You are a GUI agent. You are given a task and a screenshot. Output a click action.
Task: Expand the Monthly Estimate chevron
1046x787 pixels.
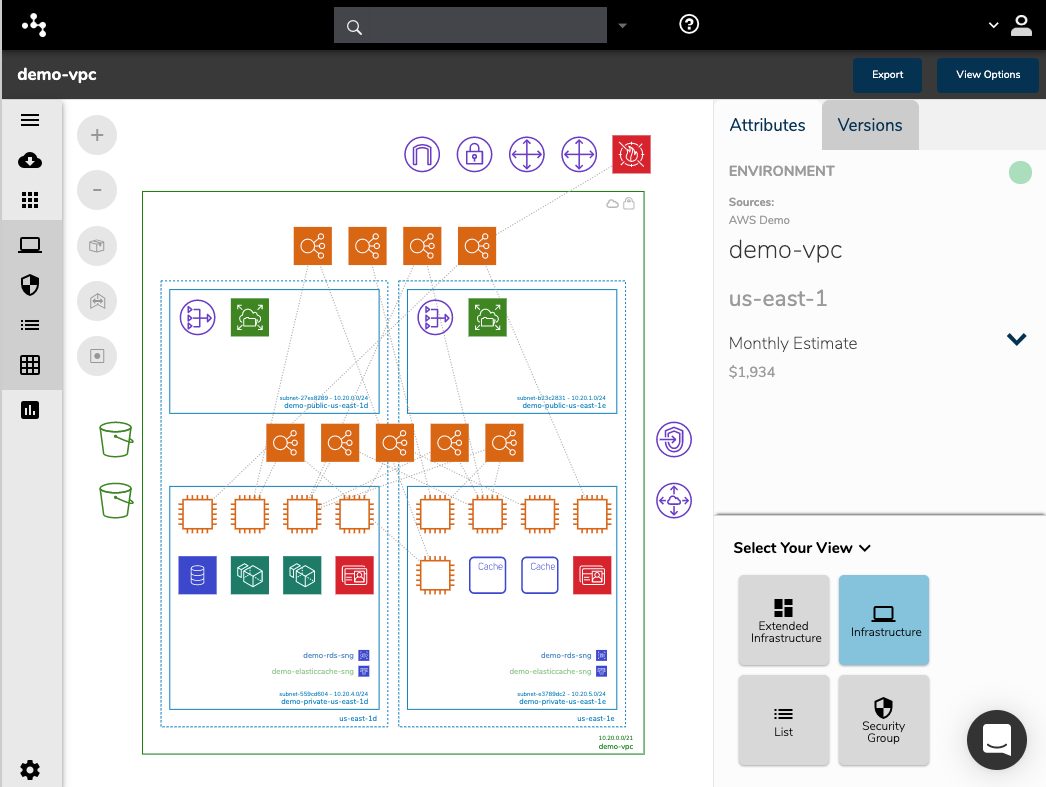click(1017, 339)
